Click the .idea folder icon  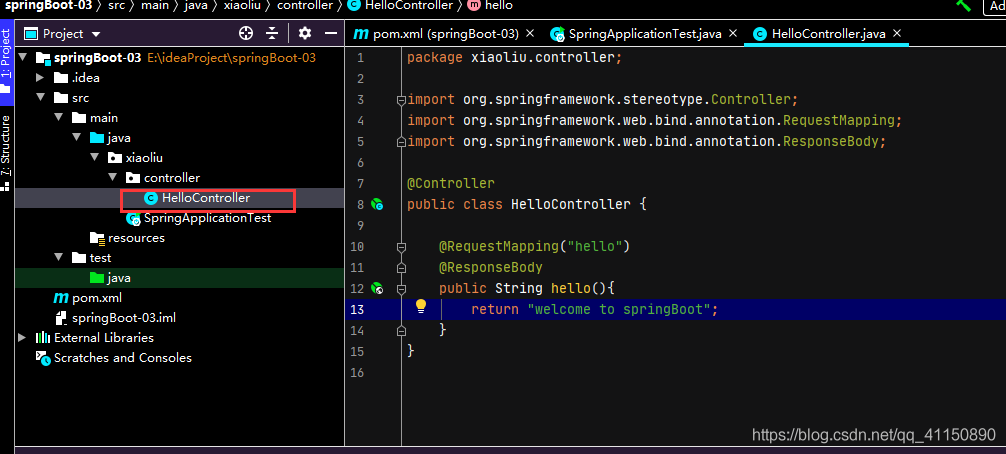pos(61,78)
